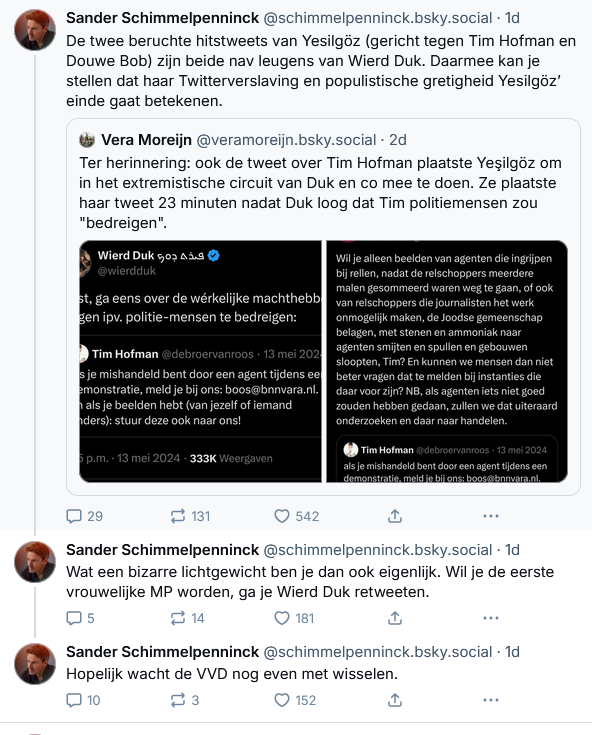The height and width of the screenshot is (735, 592).
Task: Like the post with 542 likes
Action: pos(297,516)
